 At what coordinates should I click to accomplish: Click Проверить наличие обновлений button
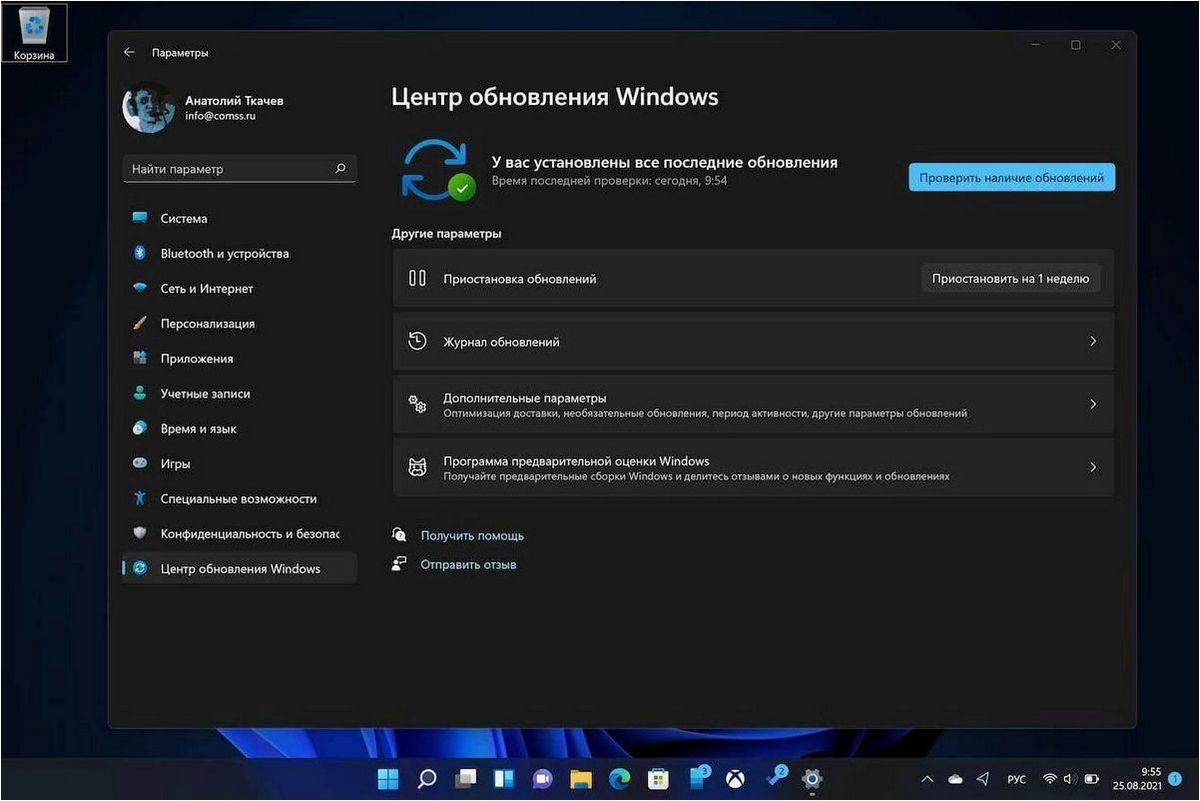coord(1012,177)
